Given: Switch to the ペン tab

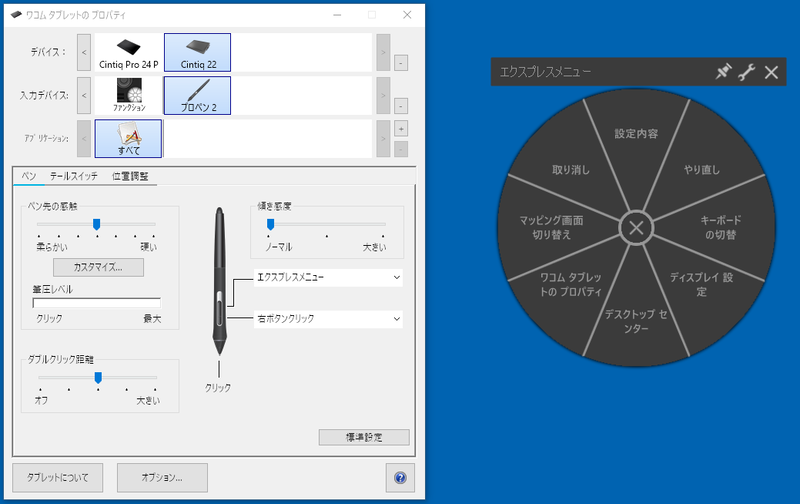Looking at the screenshot, I should (29, 176).
